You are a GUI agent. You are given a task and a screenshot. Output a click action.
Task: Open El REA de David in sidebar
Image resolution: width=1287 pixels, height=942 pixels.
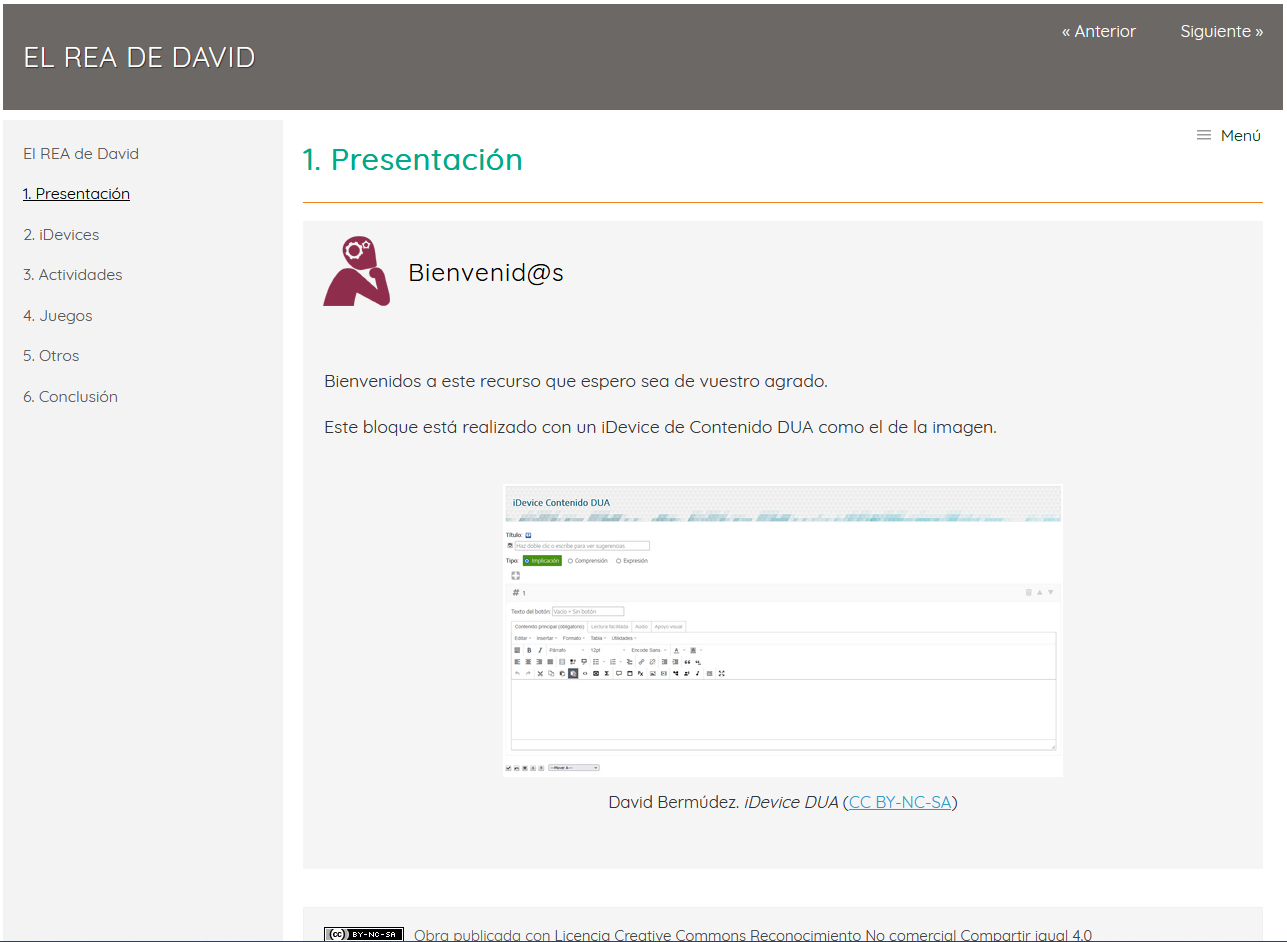(81, 154)
